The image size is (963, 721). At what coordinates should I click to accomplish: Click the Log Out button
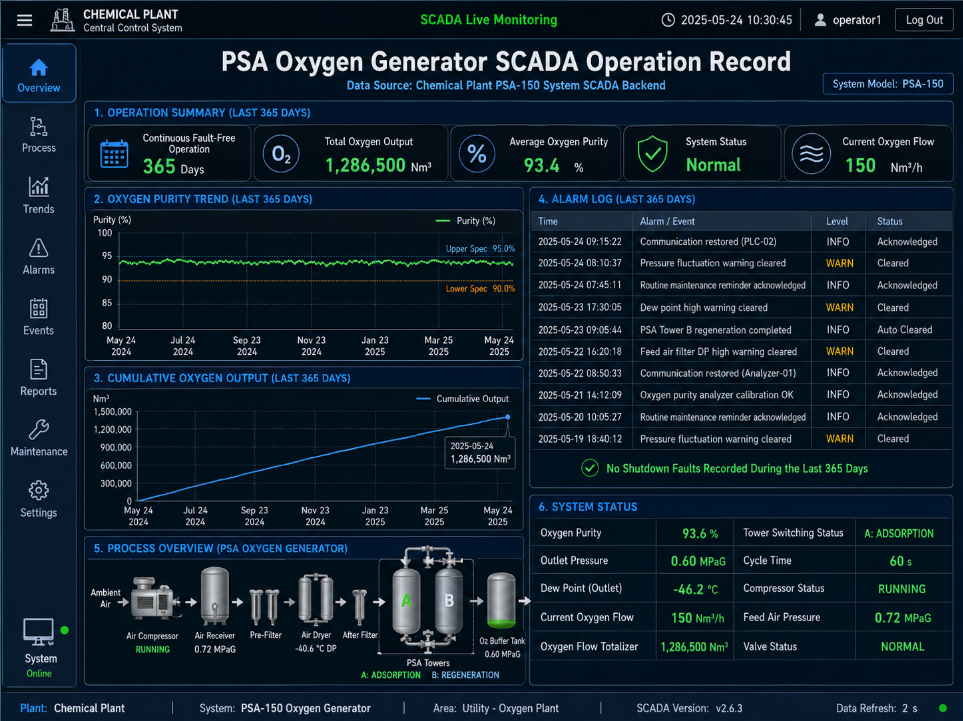(924, 20)
